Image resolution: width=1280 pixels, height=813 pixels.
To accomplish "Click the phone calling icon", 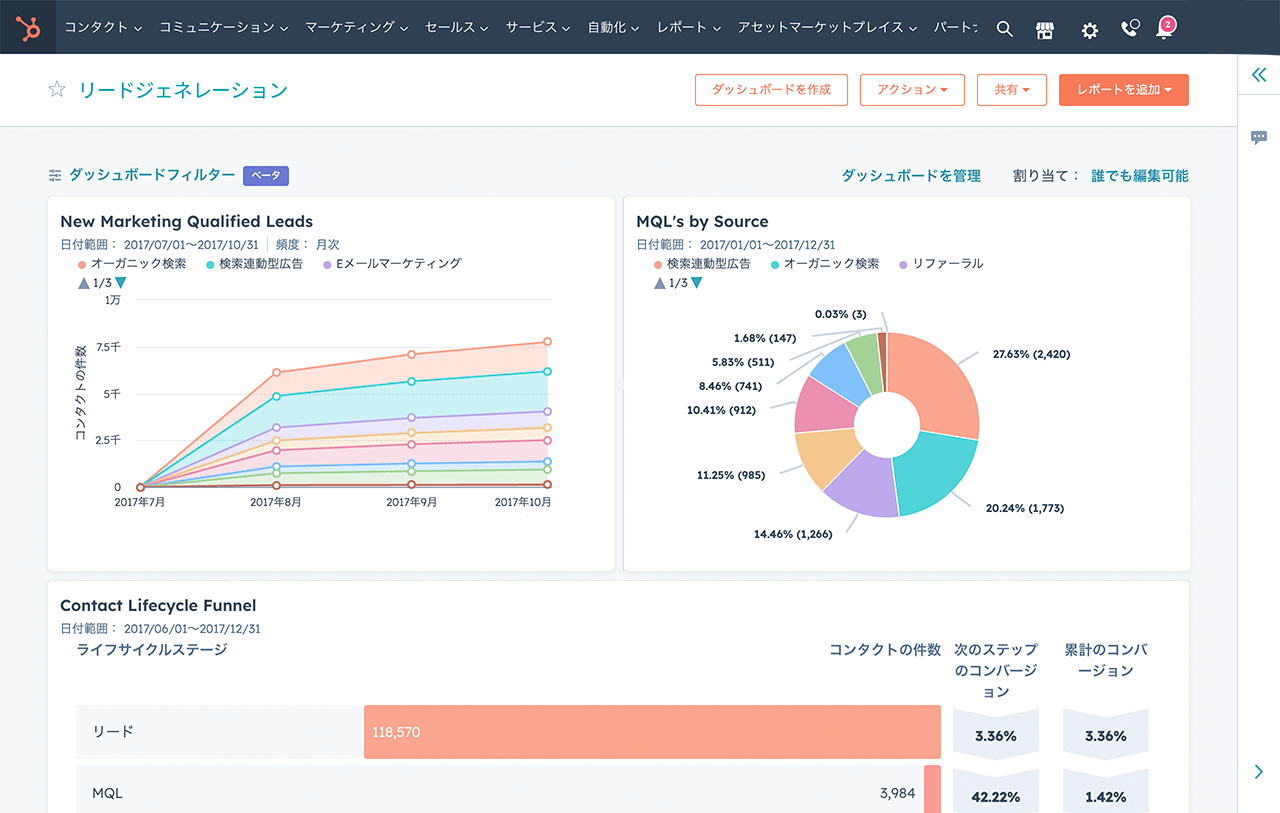I will [1130, 28].
